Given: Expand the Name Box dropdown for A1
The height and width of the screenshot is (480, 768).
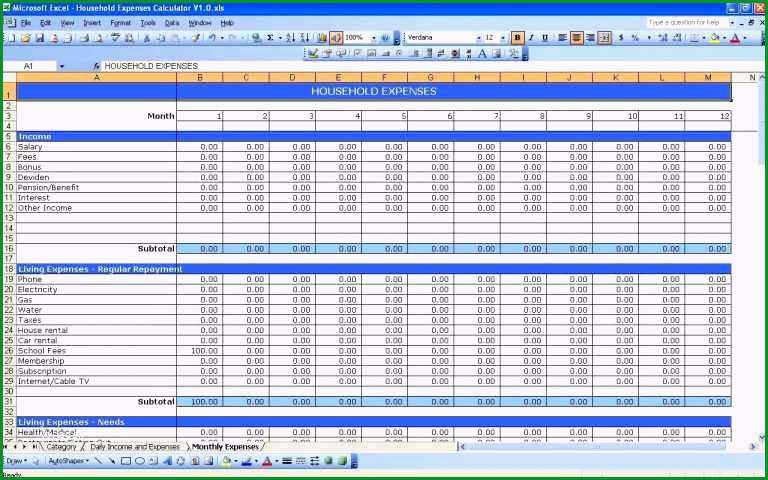Looking at the screenshot, I should coord(62,66).
